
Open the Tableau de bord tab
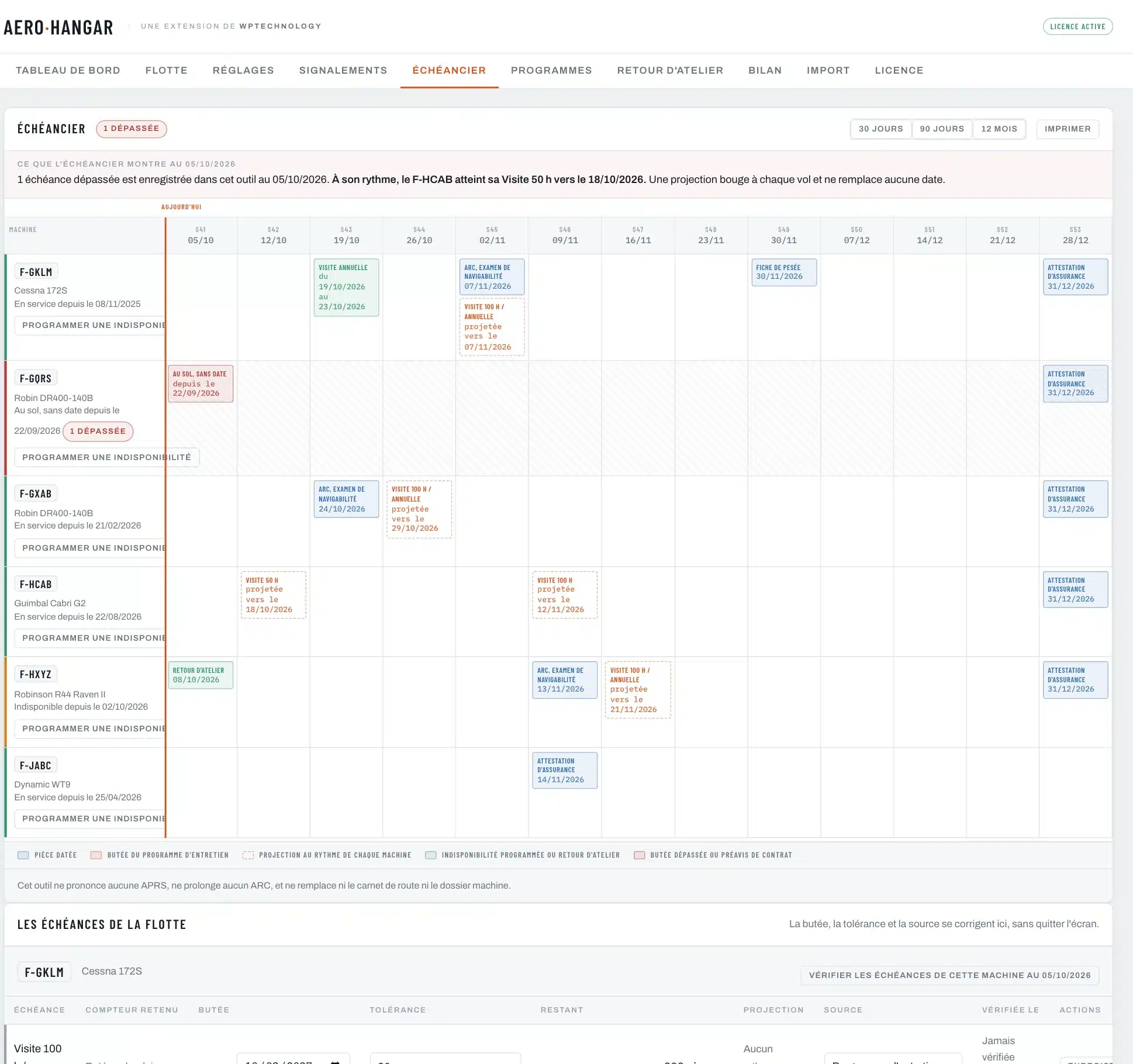[68, 70]
